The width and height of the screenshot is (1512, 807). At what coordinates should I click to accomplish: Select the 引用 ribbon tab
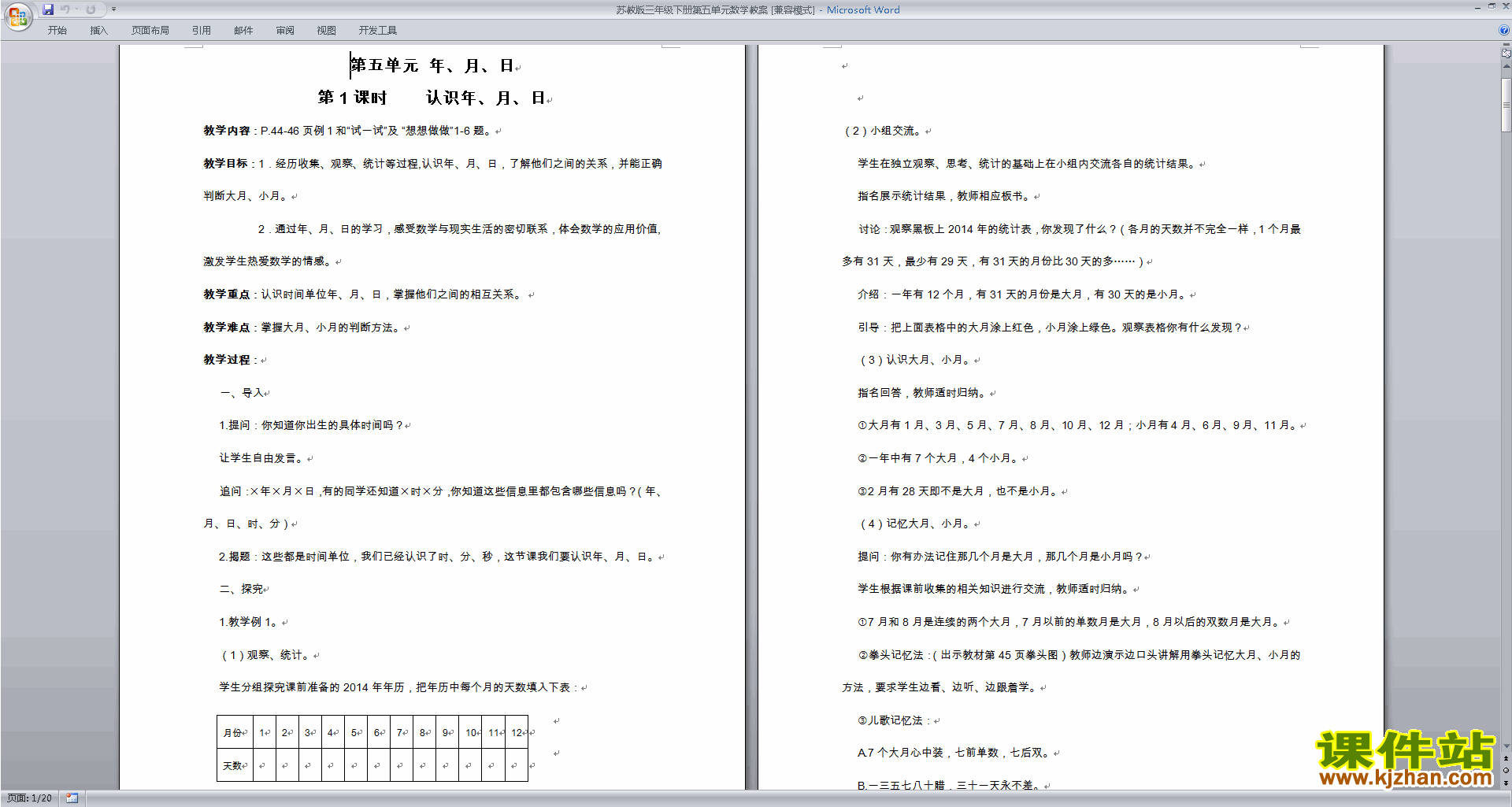[202, 30]
